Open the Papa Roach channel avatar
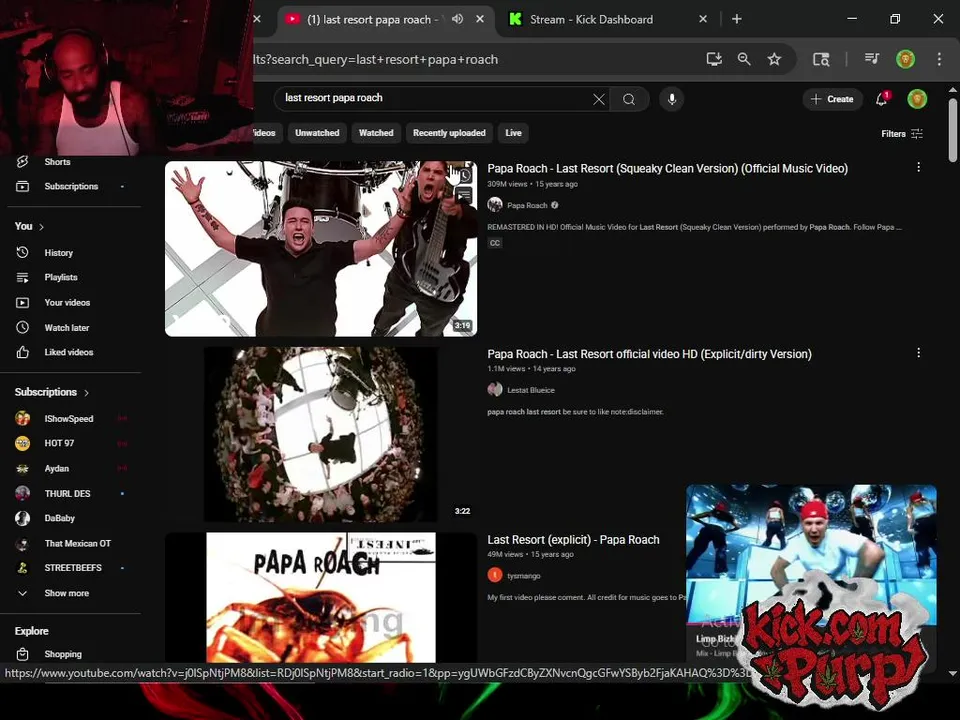 point(495,205)
